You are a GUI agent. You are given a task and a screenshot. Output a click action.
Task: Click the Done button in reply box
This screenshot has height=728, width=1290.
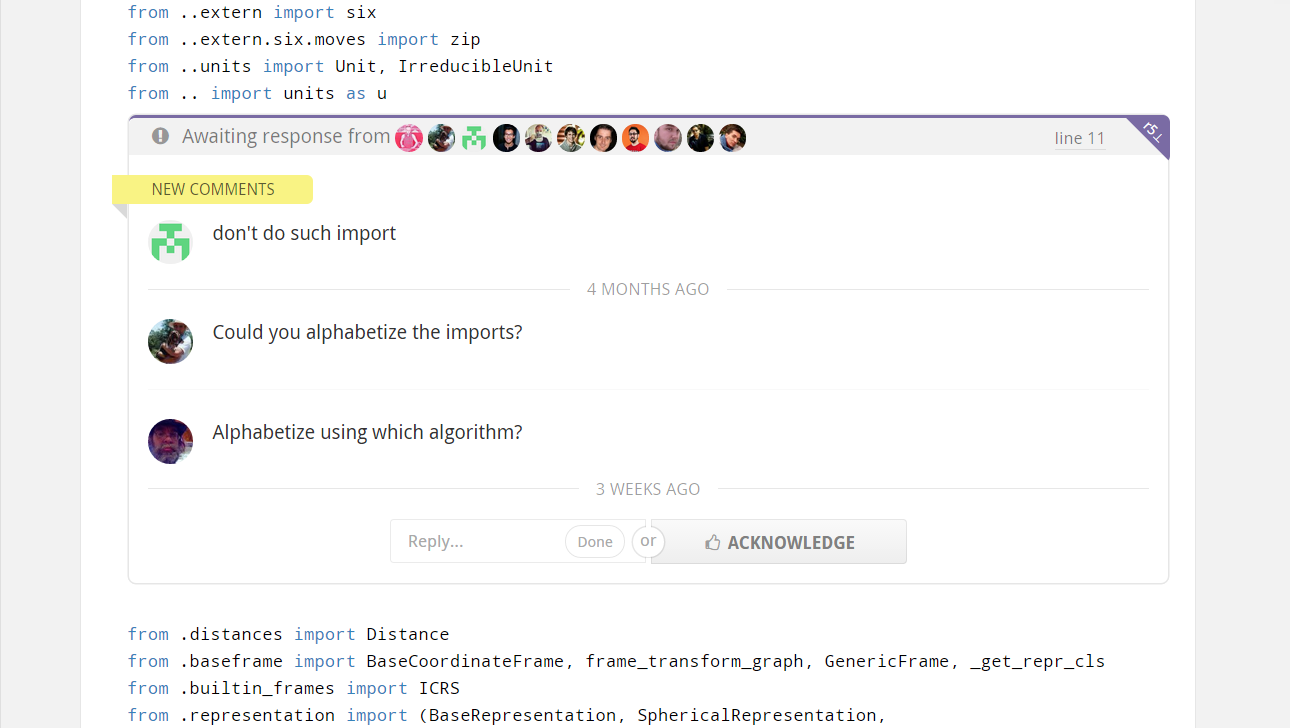(x=595, y=542)
